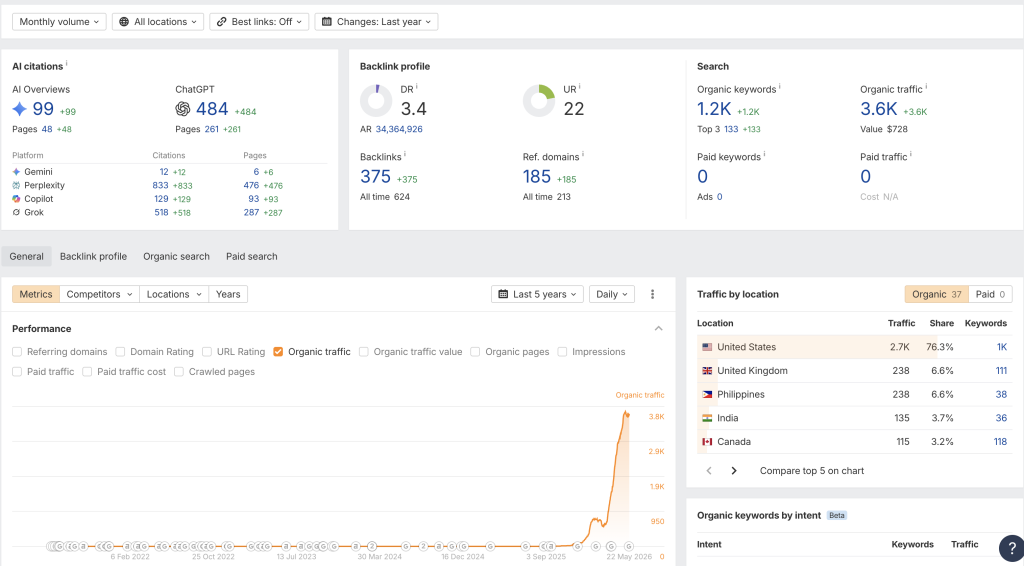
Task: Go to next page of traffic locations
Action: pos(734,471)
